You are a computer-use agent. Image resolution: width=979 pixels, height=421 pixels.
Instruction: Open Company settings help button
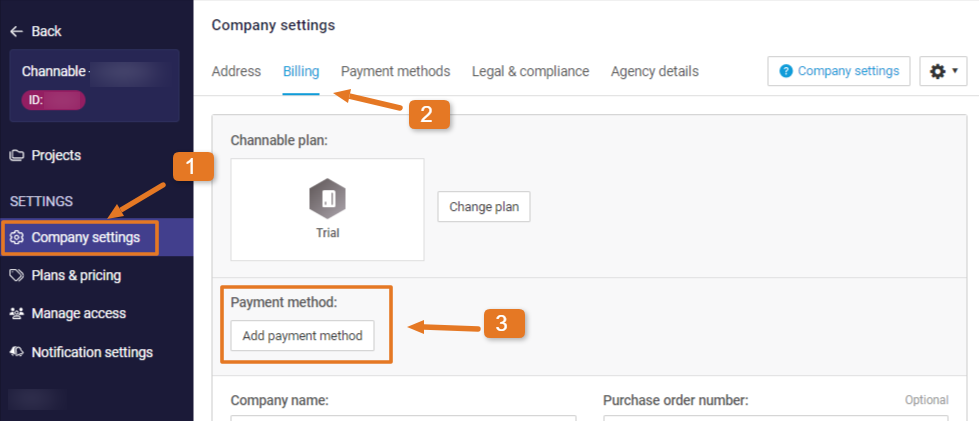click(839, 71)
